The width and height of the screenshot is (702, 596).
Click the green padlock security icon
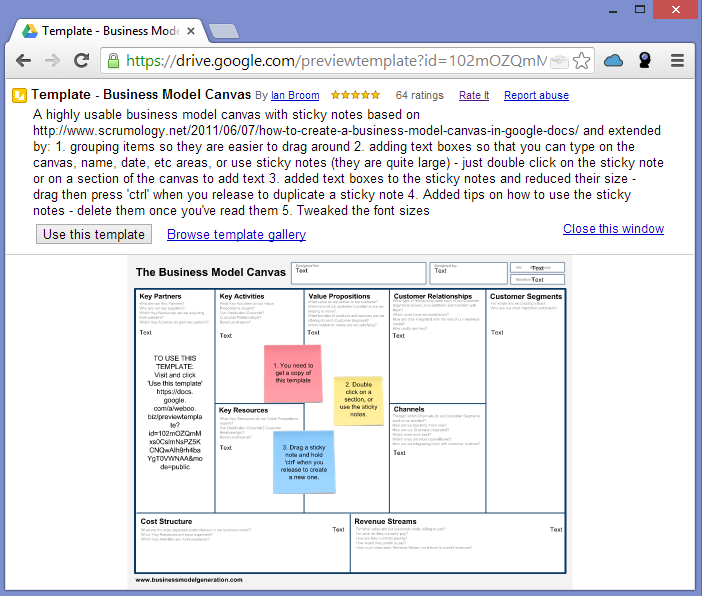(x=114, y=60)
